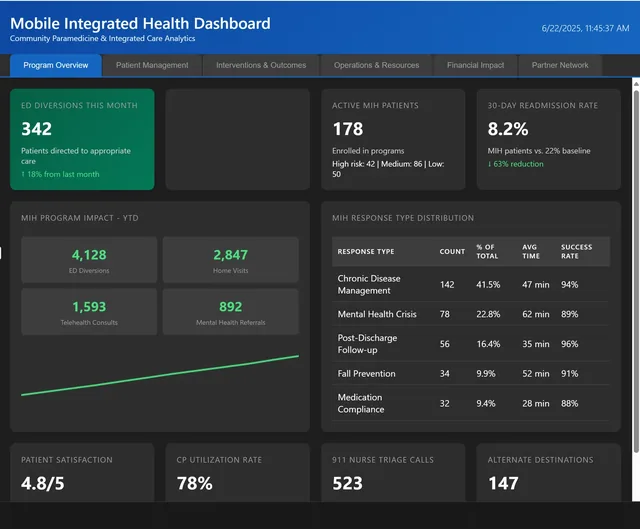Click the MIH Response Type Distribution heading
The image size is (640, 529).
click(403, 218)
